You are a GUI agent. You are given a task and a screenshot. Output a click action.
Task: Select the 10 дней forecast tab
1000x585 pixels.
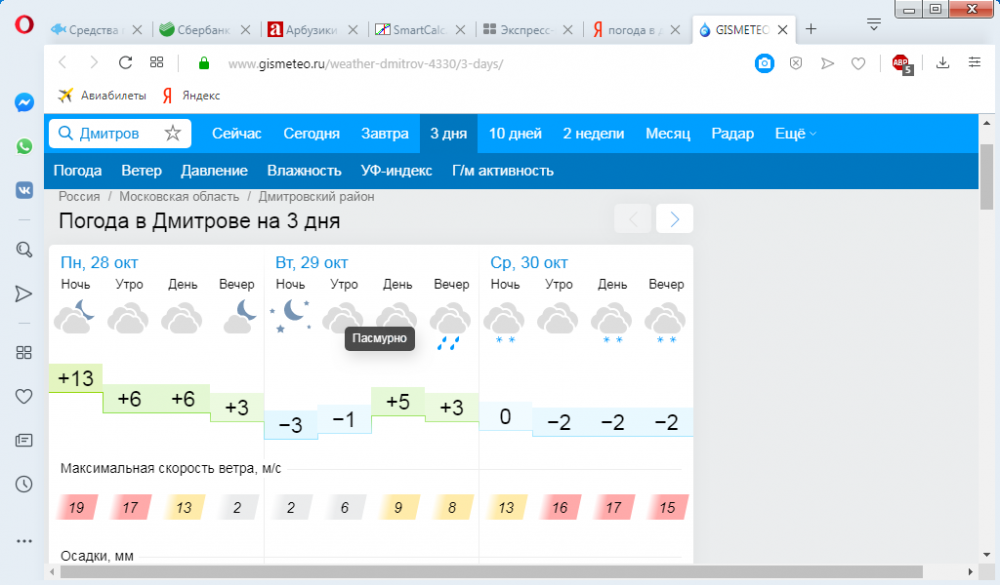515,133
